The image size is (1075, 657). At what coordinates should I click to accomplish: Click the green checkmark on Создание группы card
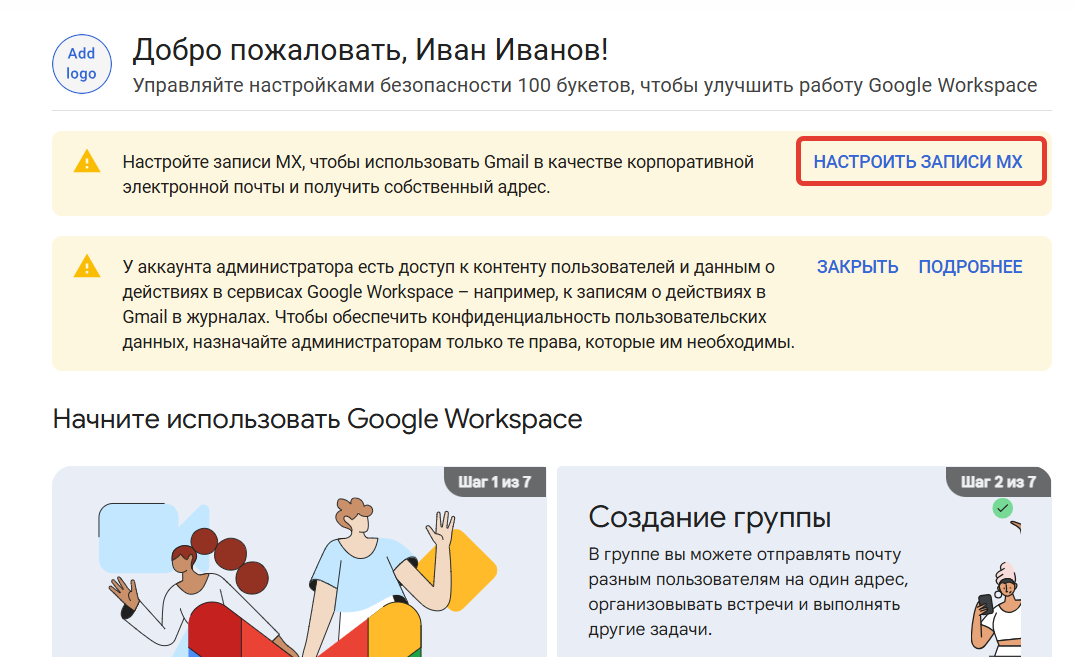click(x=1002, y=508)
